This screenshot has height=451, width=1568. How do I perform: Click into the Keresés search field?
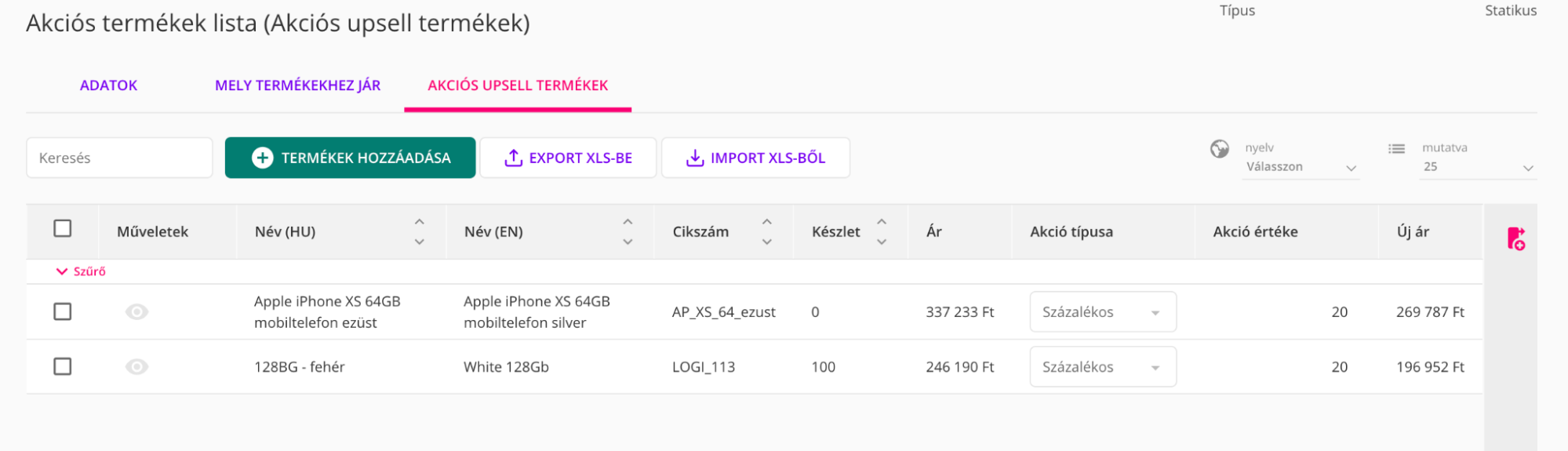(119, 158)
